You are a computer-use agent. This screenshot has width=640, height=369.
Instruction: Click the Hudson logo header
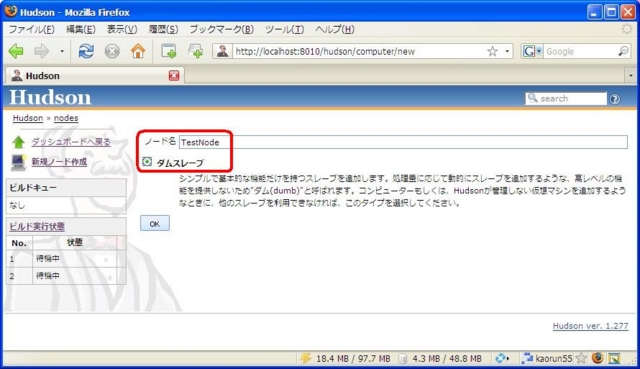coord(50,98)
